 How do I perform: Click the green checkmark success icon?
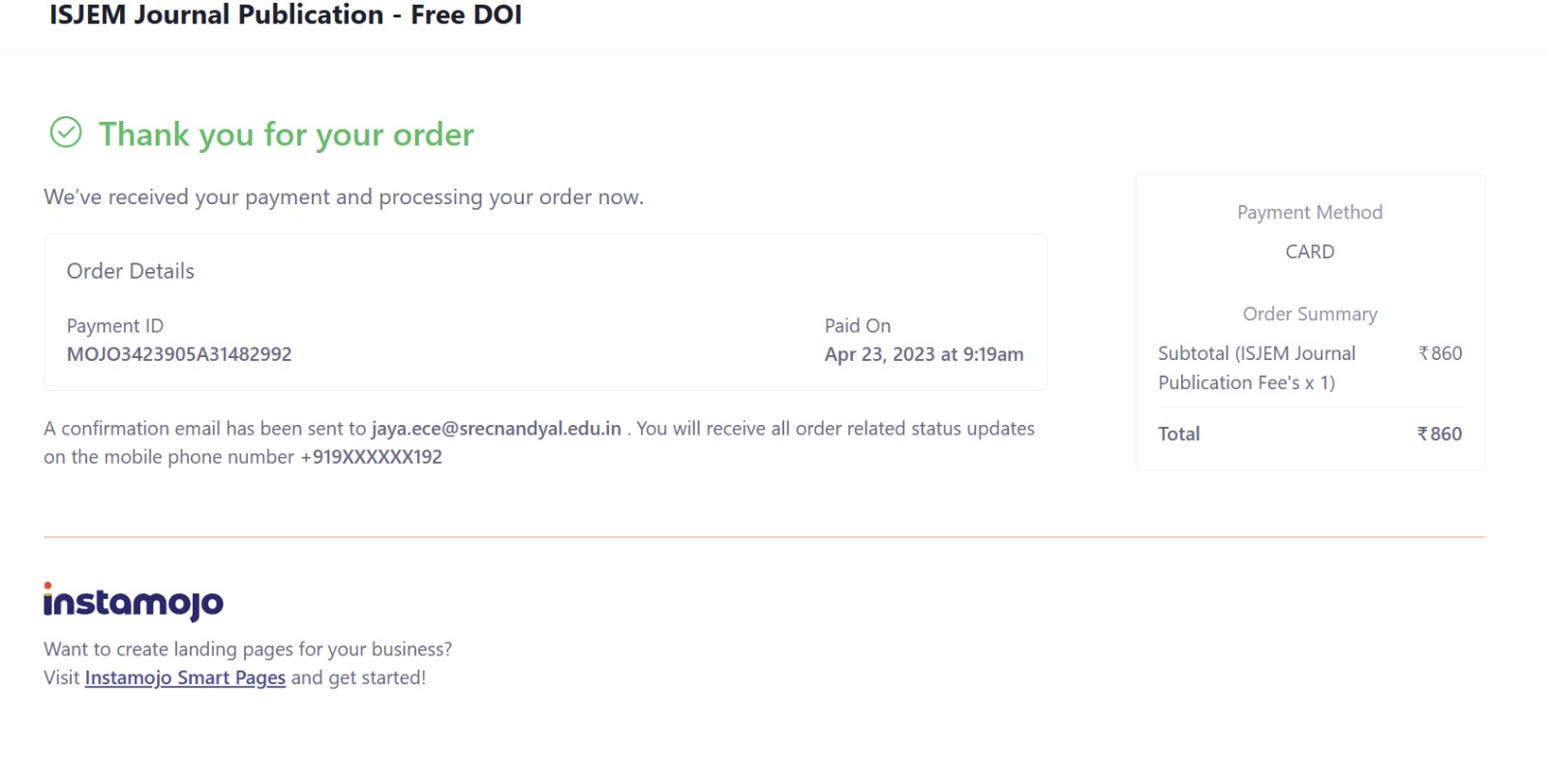pos(66,133)
